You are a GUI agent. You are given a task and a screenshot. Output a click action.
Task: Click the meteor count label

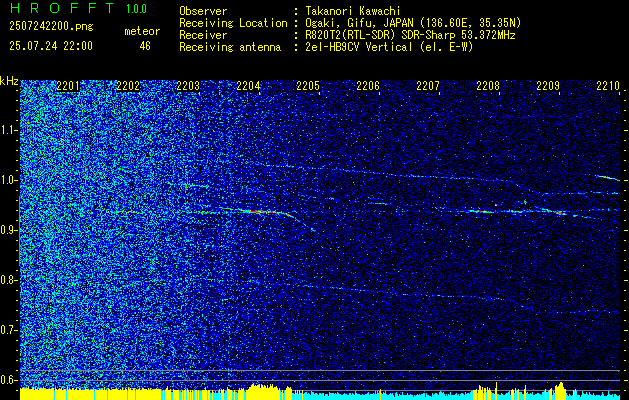click(142, 31)
